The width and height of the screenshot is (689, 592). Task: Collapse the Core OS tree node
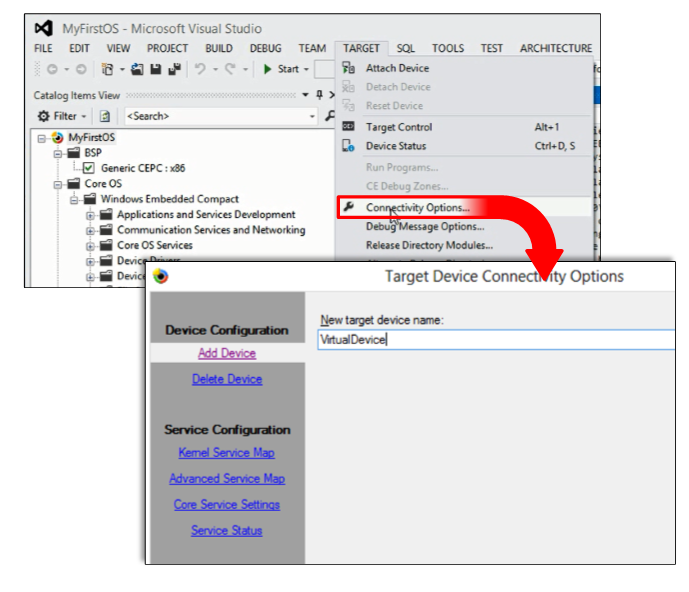pos(58,185)
